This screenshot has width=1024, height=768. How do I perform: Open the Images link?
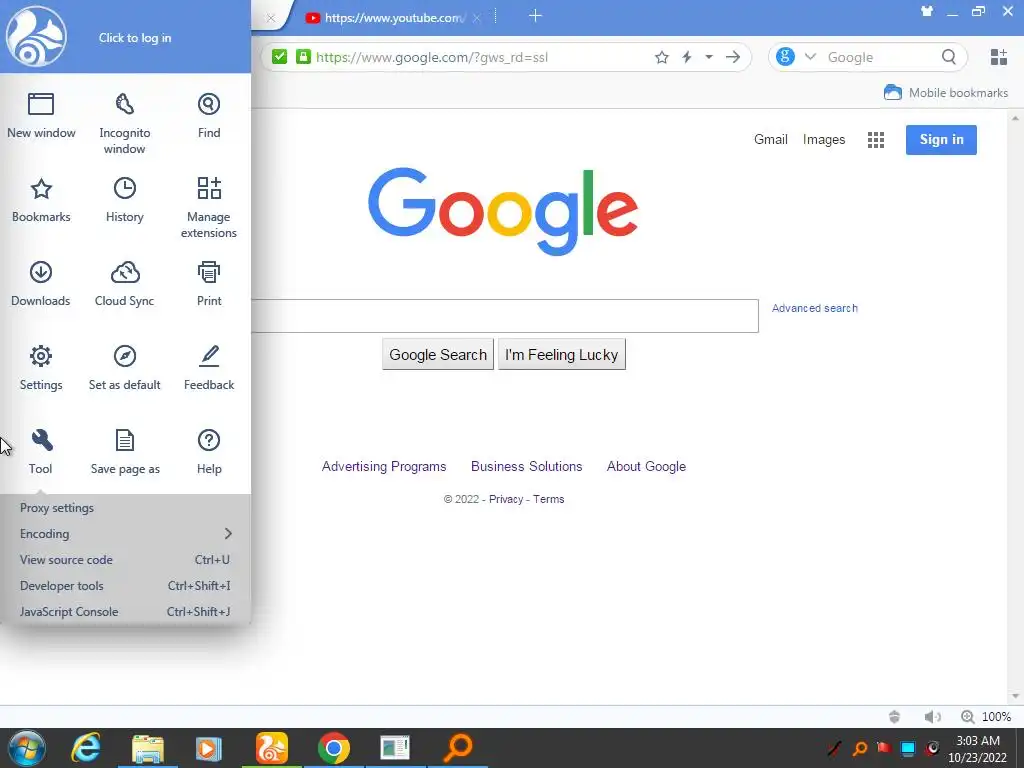tap(824, 140)
